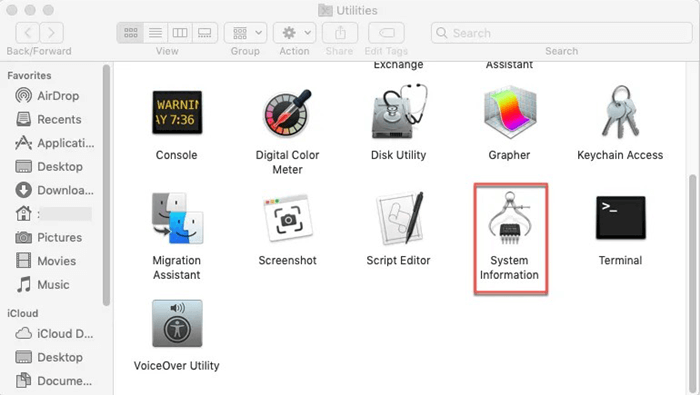Click the 'VoiceOver Utility' label text
Viewport: 700px width, 395px height.
pyautogui.click(x=177, y=366)
